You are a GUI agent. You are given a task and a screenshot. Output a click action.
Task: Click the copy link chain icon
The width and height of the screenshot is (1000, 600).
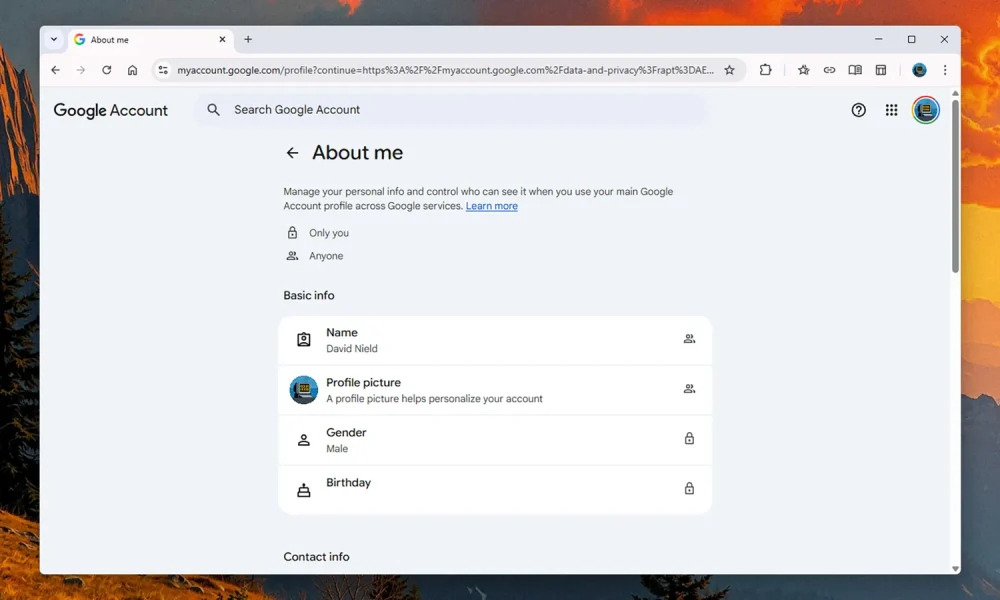(829, 70)
